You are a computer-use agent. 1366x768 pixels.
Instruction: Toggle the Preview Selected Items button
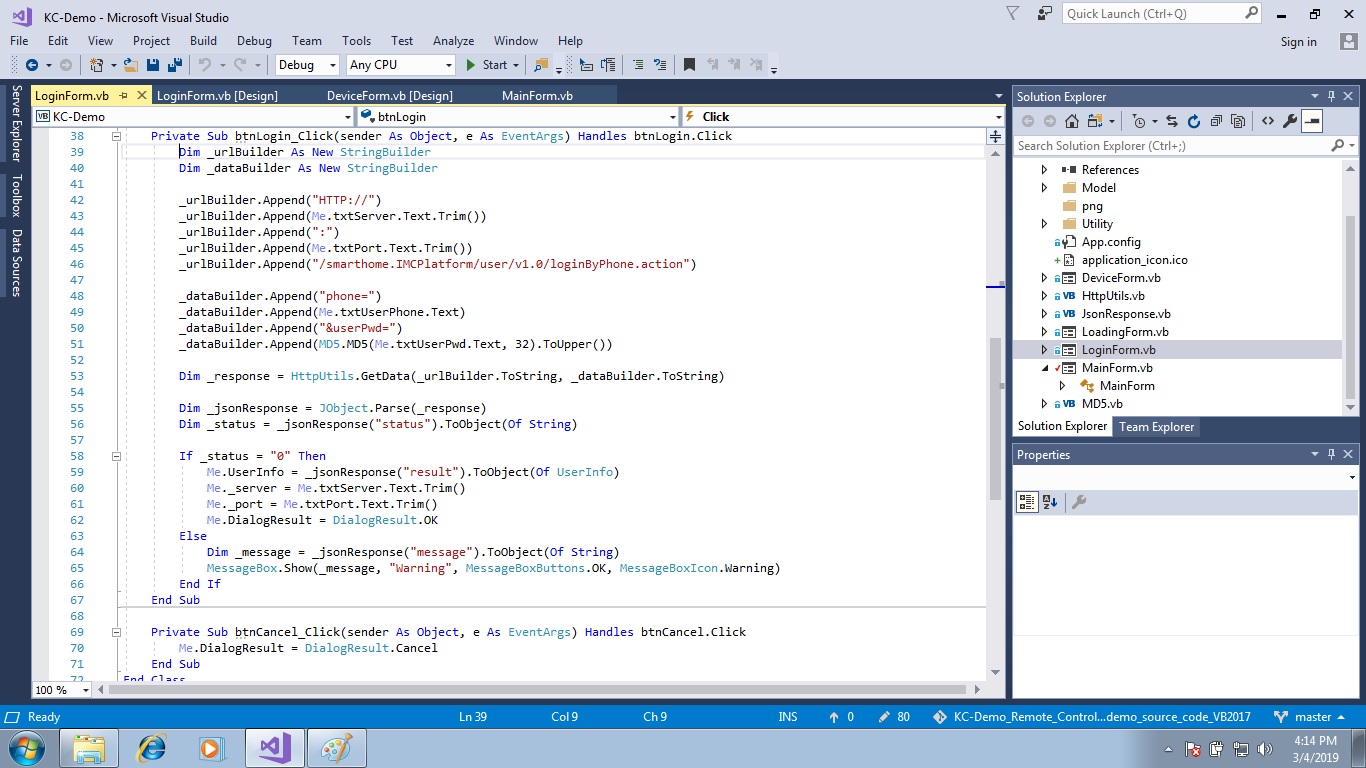1312,121
